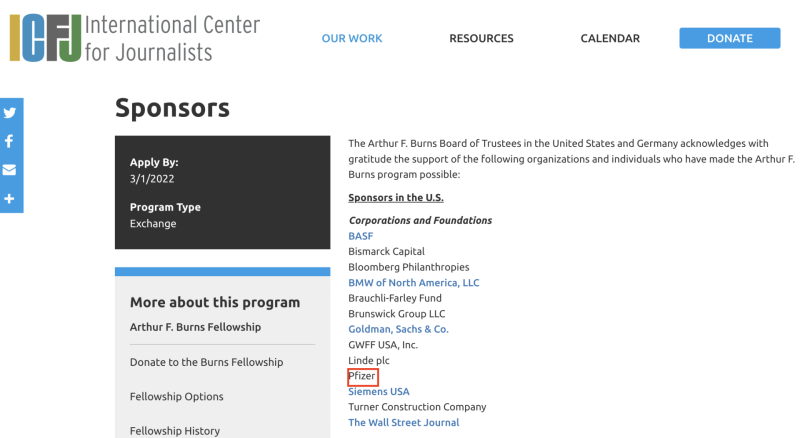Share page on Facebook

(x=10, y=141)
